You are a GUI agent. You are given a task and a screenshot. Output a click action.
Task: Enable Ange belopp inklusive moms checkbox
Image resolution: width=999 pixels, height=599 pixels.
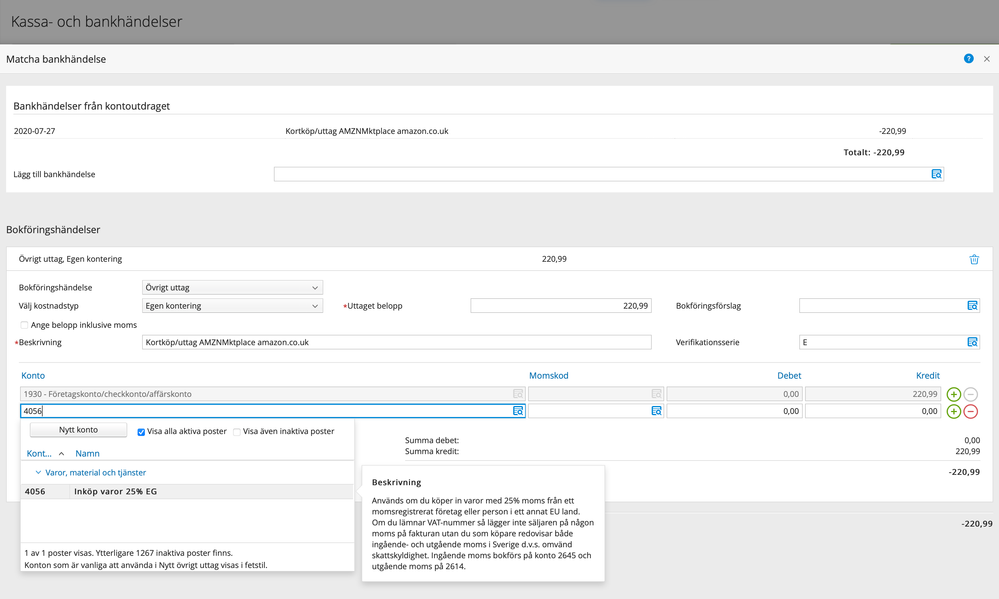pyautogui.click(x=24, y=325)
